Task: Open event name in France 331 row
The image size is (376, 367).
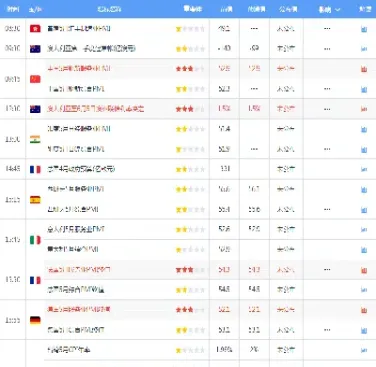Action: [81, 169]
